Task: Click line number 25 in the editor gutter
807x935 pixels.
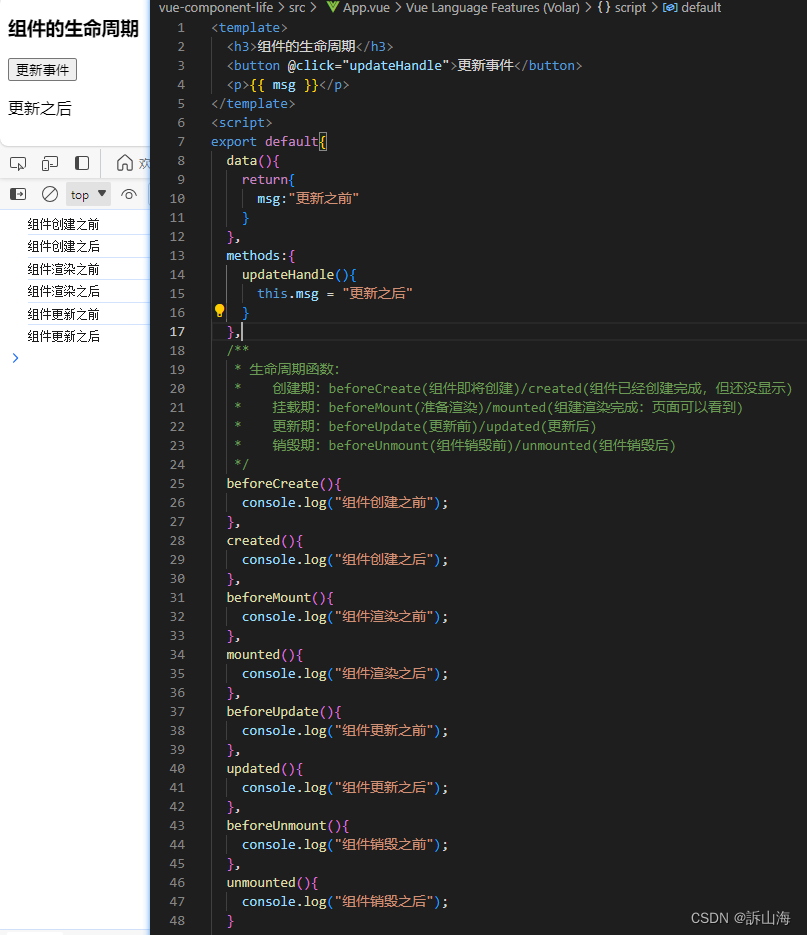Action: 177,484
